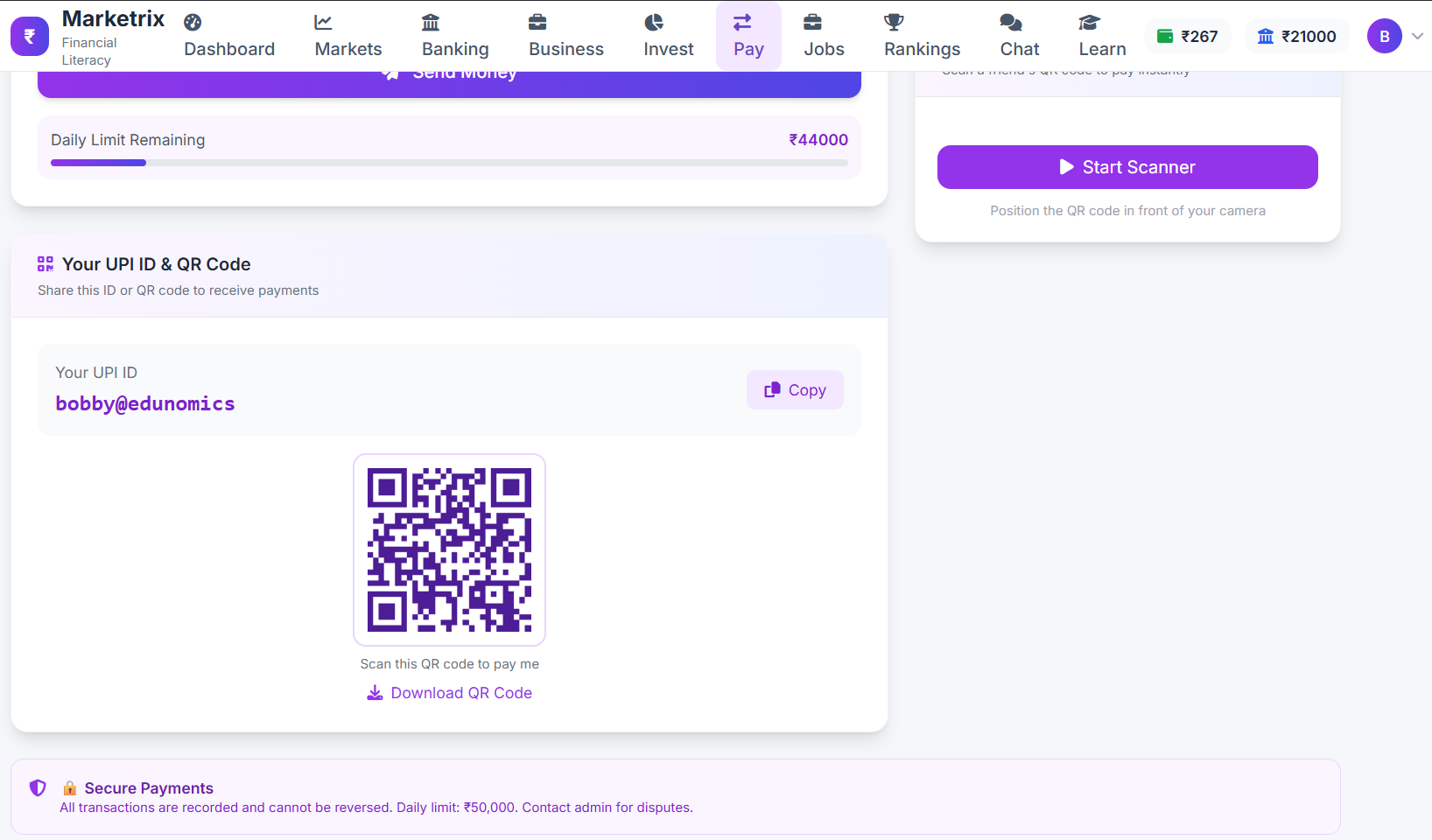The width and height of the screenshot is (1432, 840).
Task: Click the Start Scanner button
Action: click(x=1127, y=167)
